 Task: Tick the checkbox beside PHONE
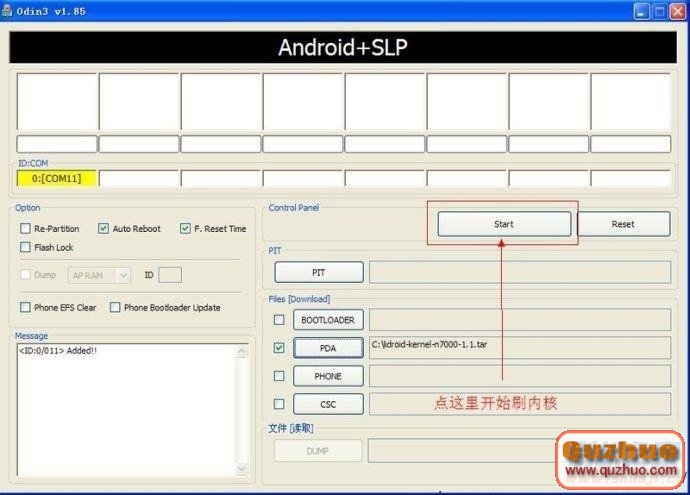[x=279, y=376]
